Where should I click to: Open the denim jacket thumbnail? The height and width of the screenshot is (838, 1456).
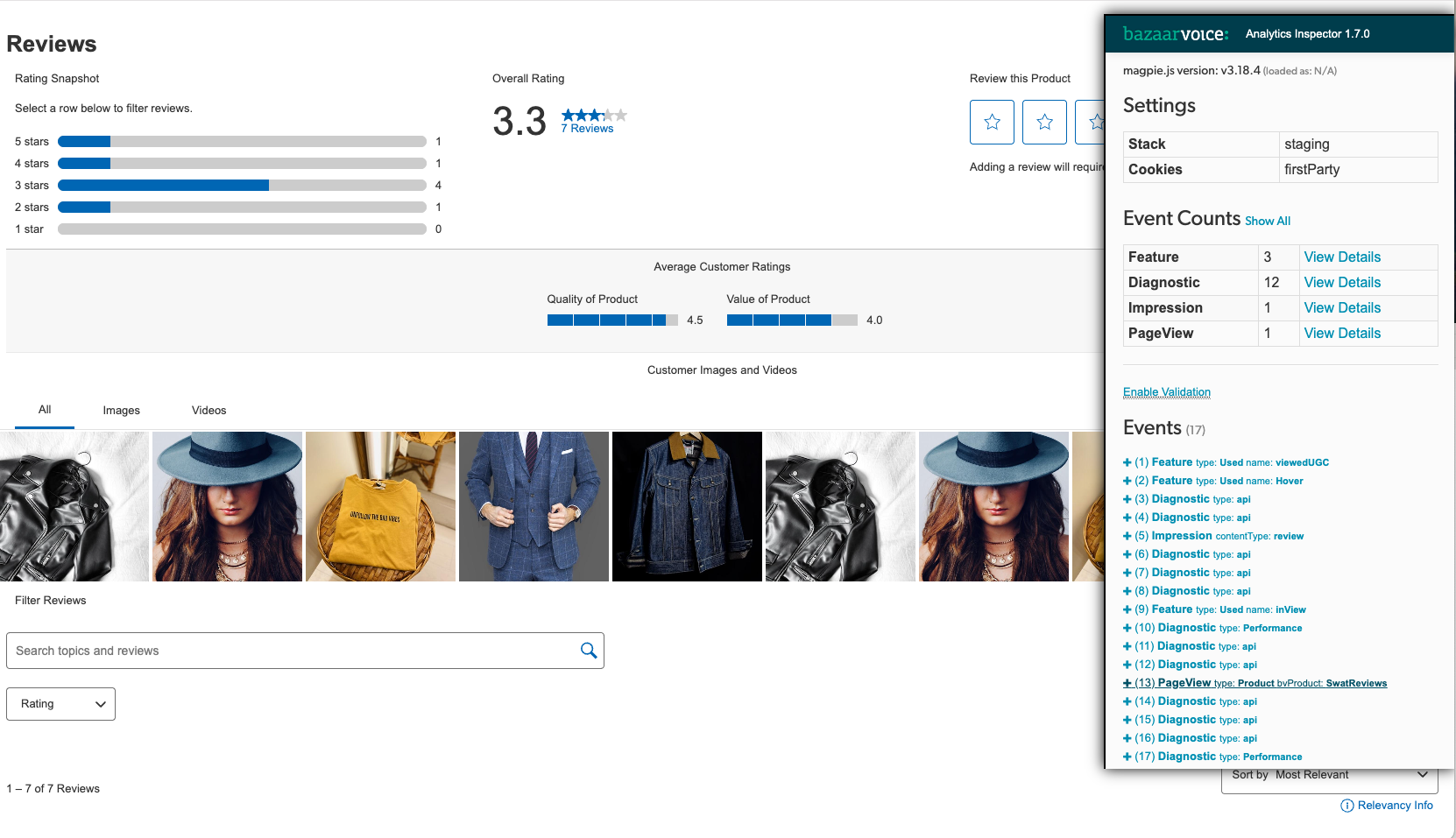687,507
